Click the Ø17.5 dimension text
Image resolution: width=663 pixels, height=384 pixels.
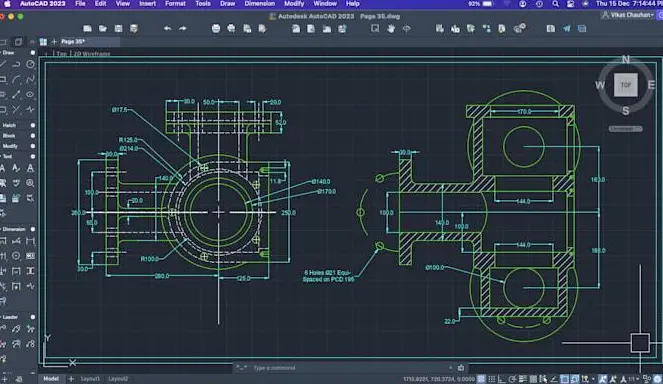119,110
